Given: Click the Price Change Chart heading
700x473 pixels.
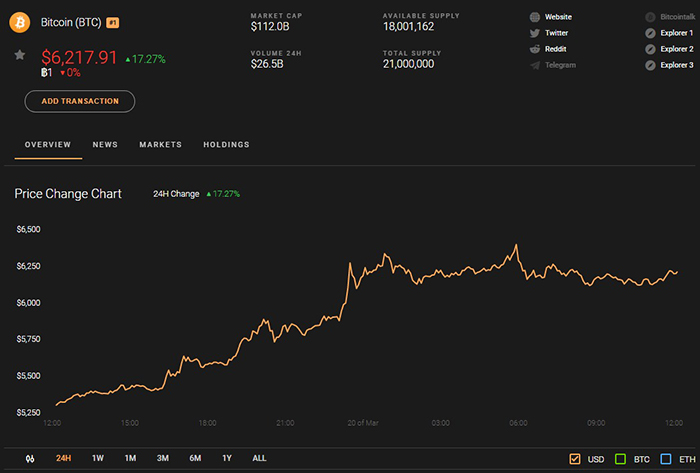Looking at the screenshot, I should (68, 194).
